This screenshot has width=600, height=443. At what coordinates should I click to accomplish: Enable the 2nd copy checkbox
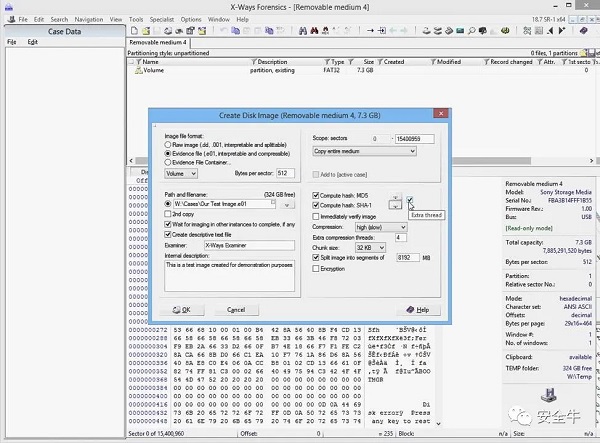[x=168, y=214]
